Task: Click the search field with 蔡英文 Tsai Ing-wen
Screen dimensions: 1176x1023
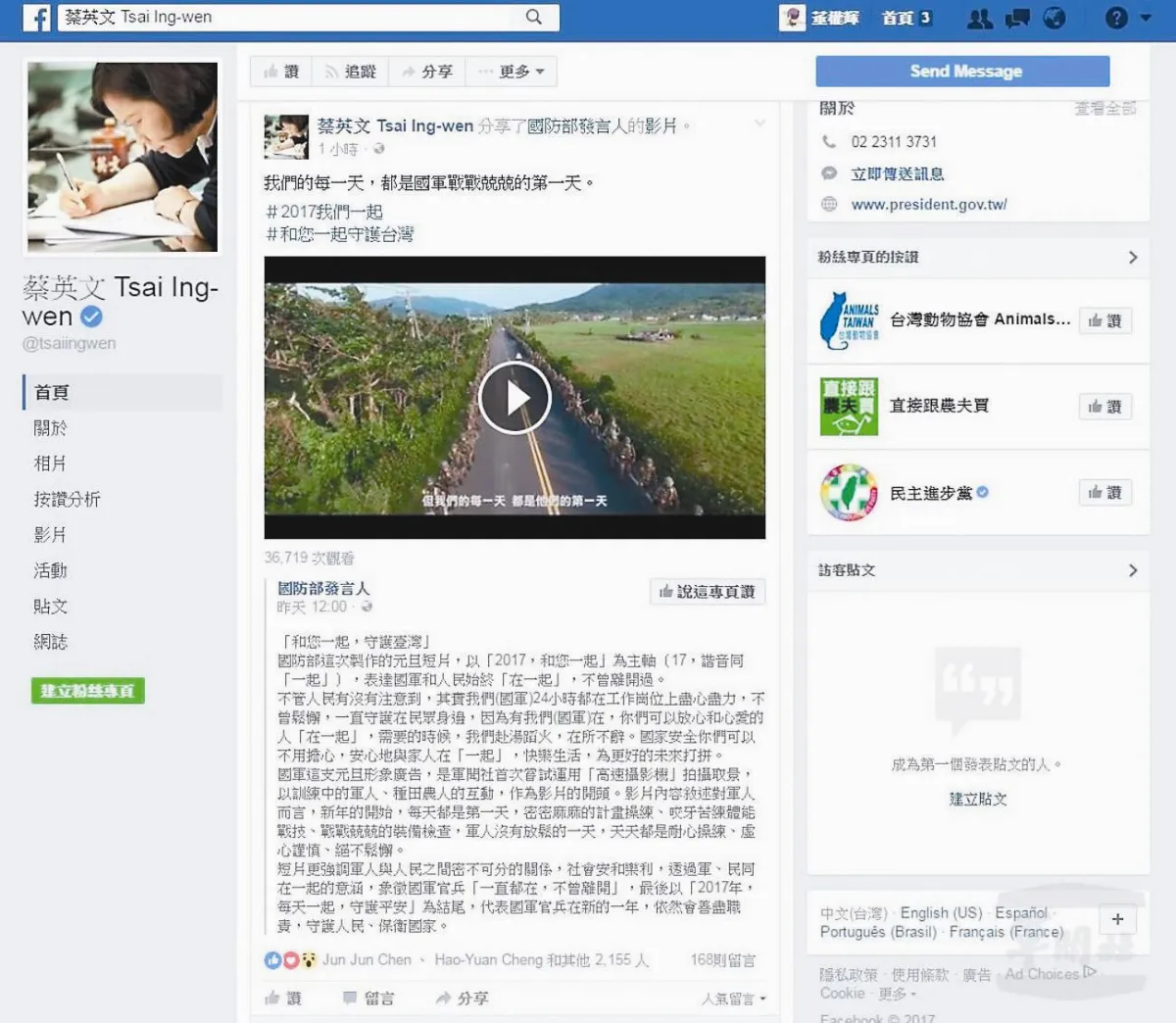Action: click(309, 17)
